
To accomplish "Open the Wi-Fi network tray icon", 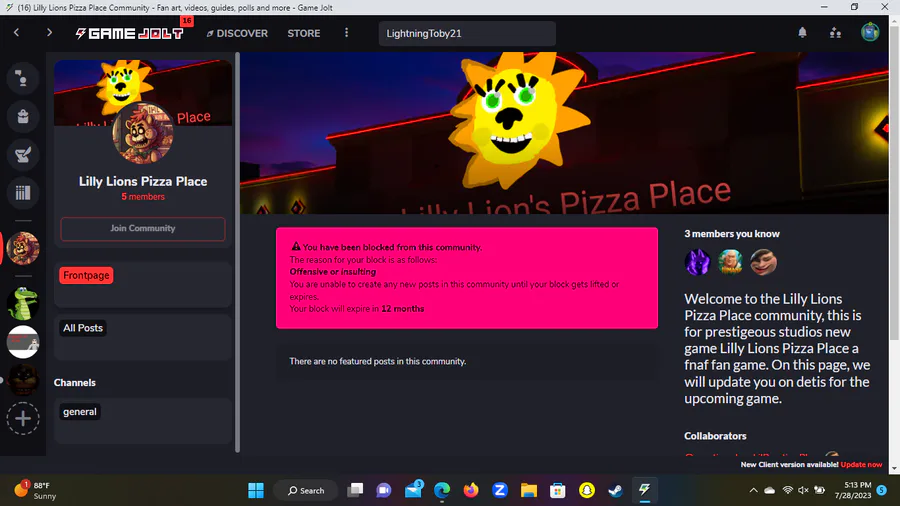I will point(788,491).
